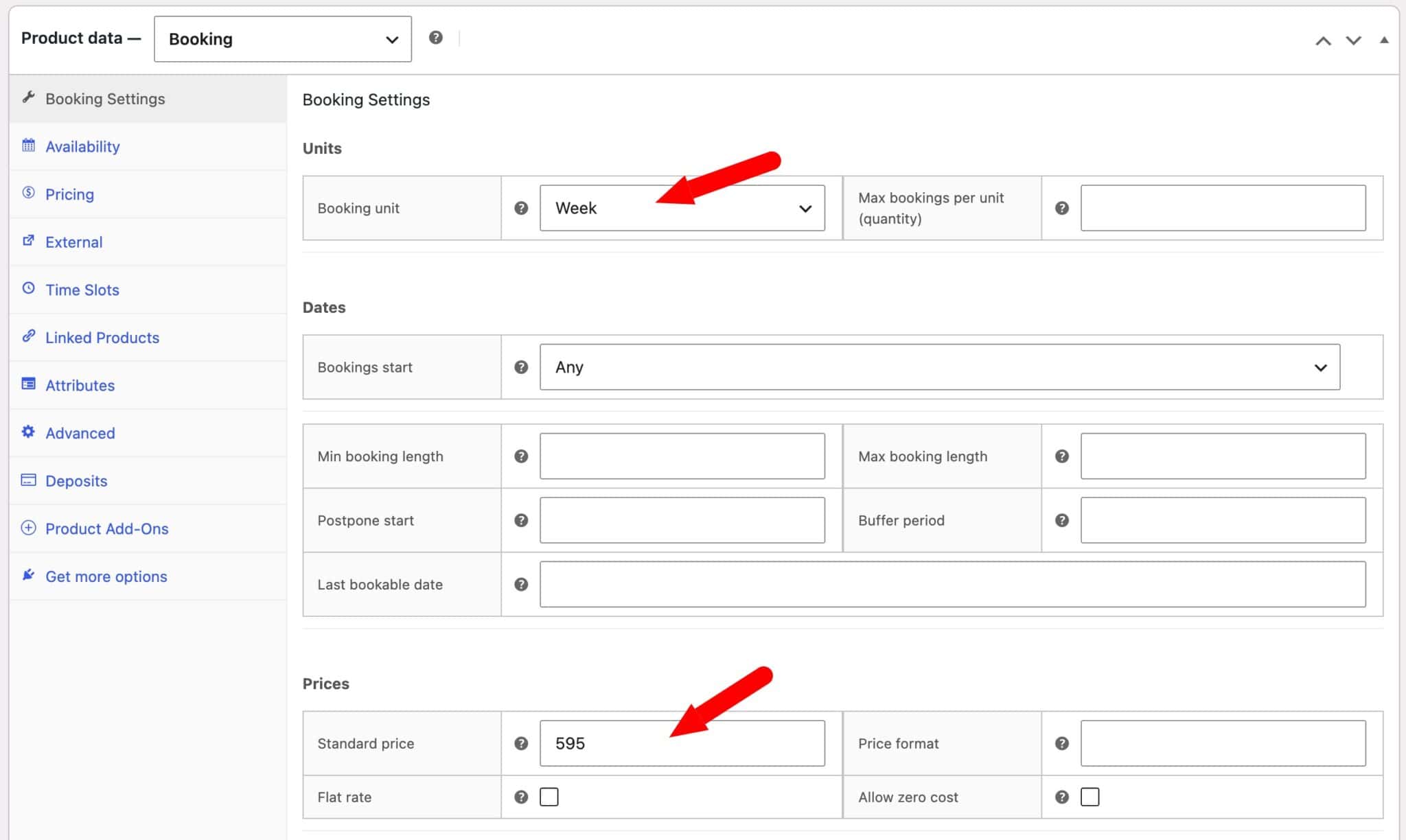The height and width of the screenshot is (840, 1406).
Task: Click the Postpone start help icon
Action: click(x=521, y=520)
